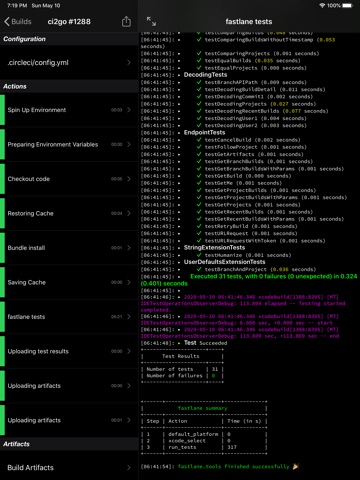Click chevron on Build Artifacts row
The width and height of the screenshot is (360, 480).
(129, 468)
